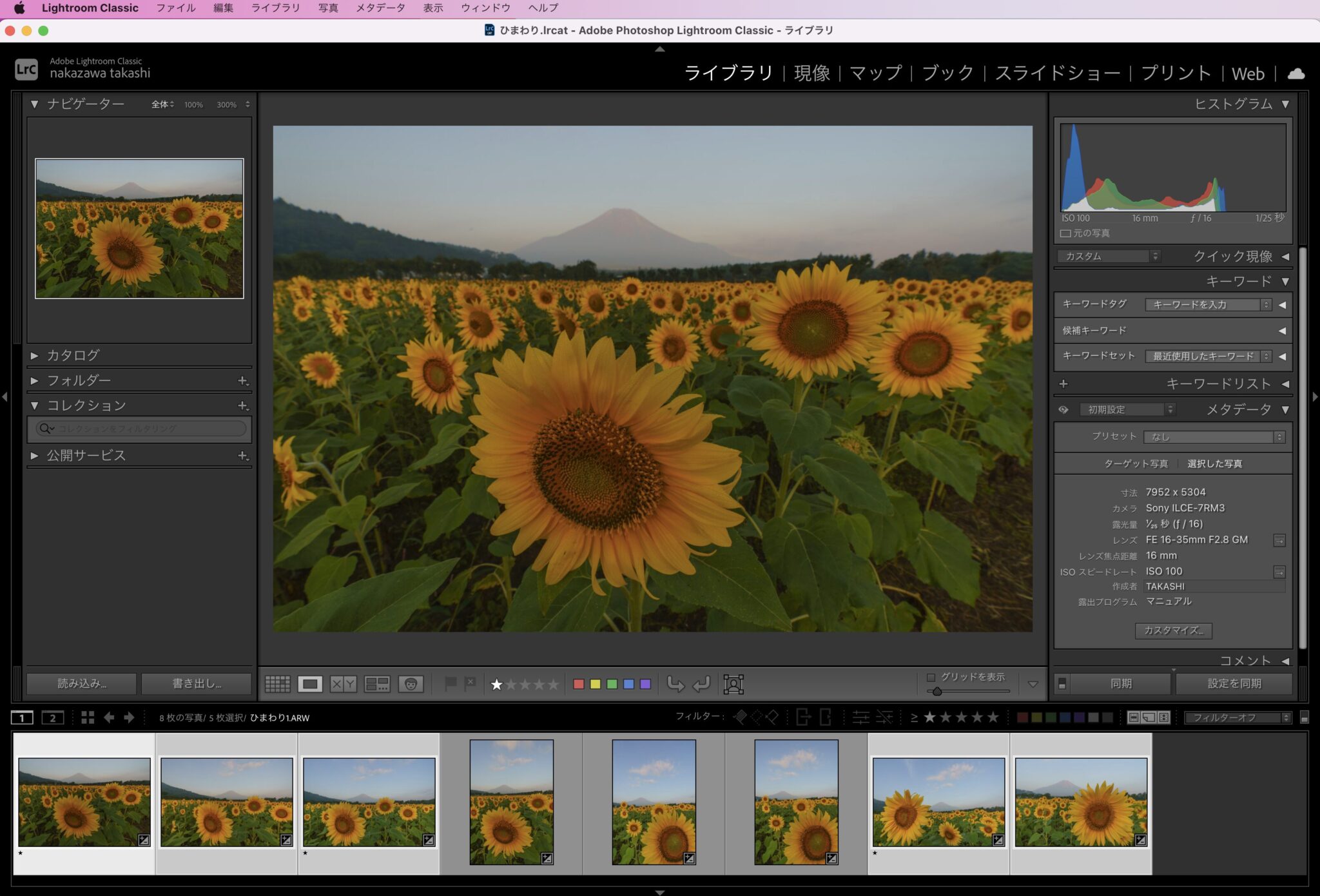
Task: Open Survey view icon
Action: [377, 684]
